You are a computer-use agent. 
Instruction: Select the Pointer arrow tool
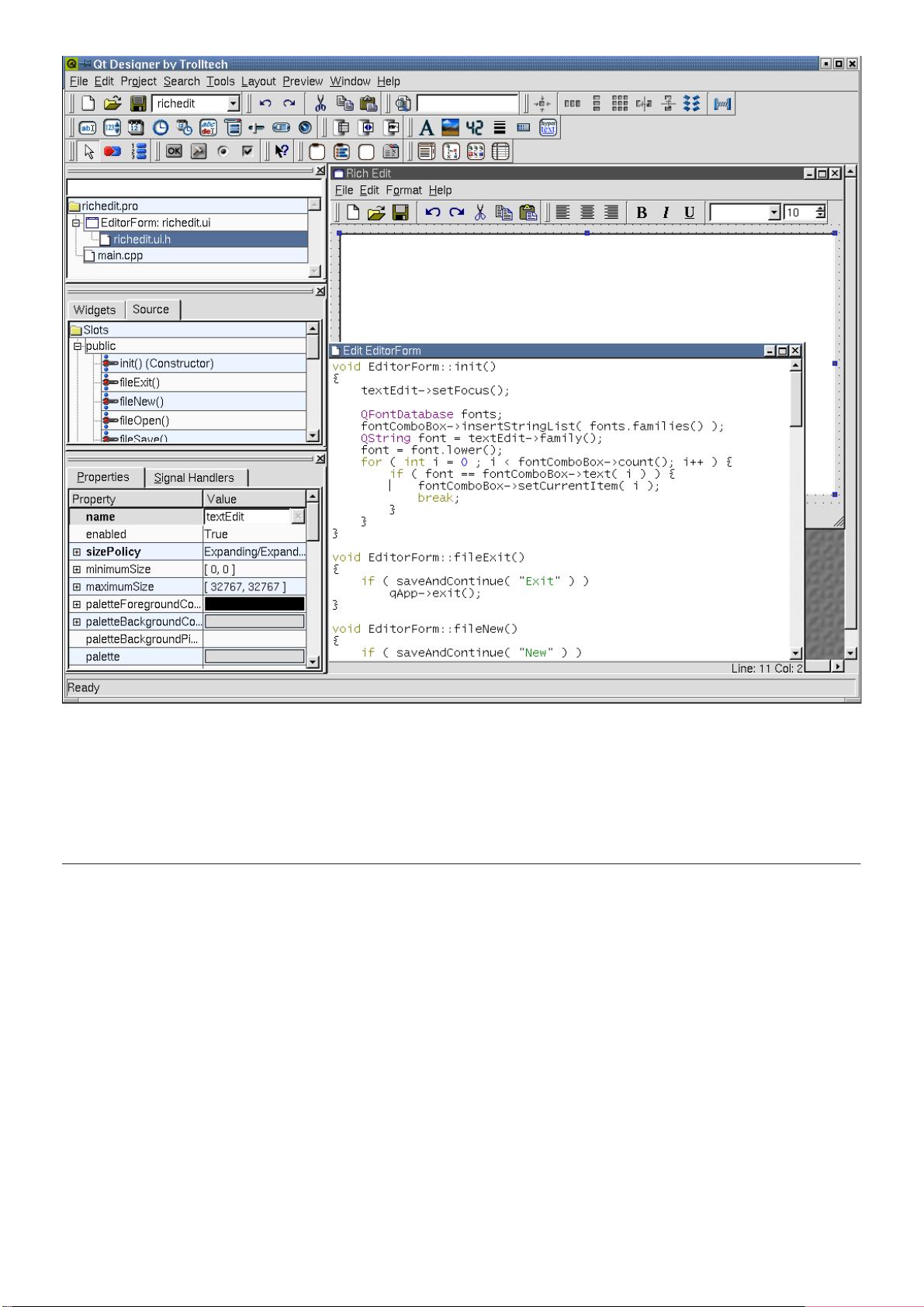pyautogui.click(x=88, y=151)
